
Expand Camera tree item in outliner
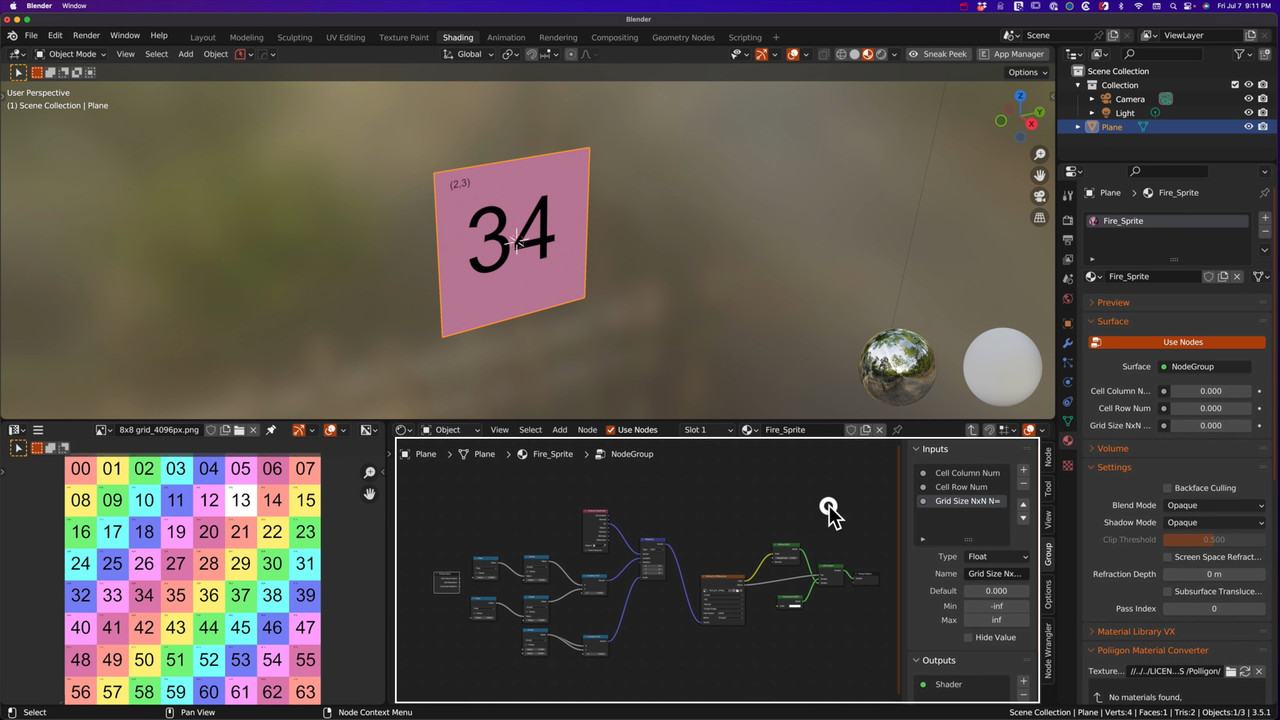tap(1092, 99)
